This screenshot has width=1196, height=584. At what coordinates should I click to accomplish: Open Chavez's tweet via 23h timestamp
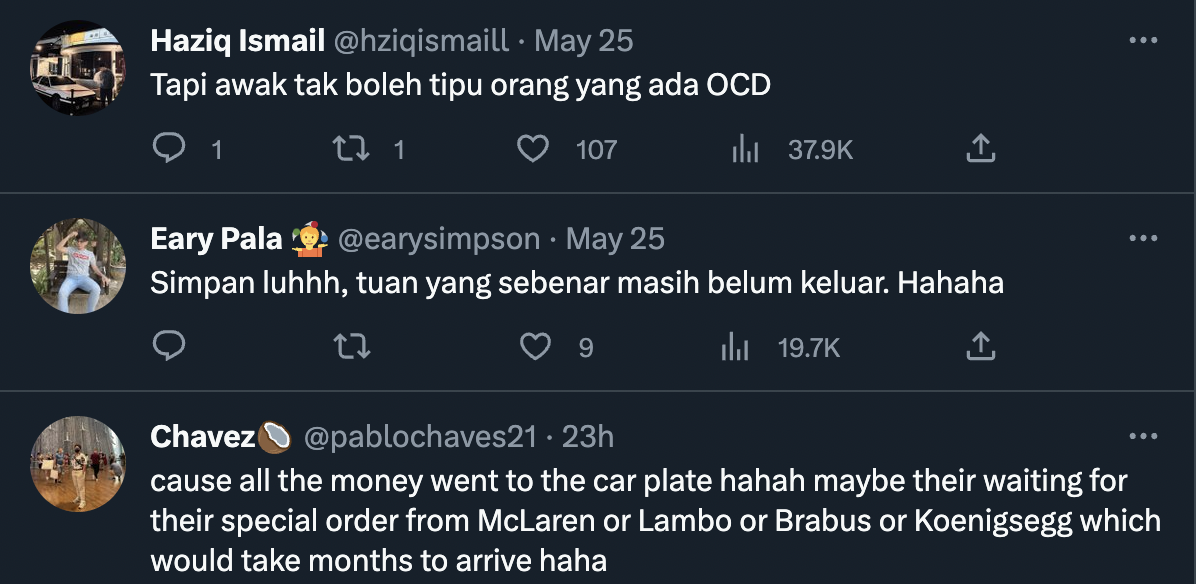coord(588,437)
